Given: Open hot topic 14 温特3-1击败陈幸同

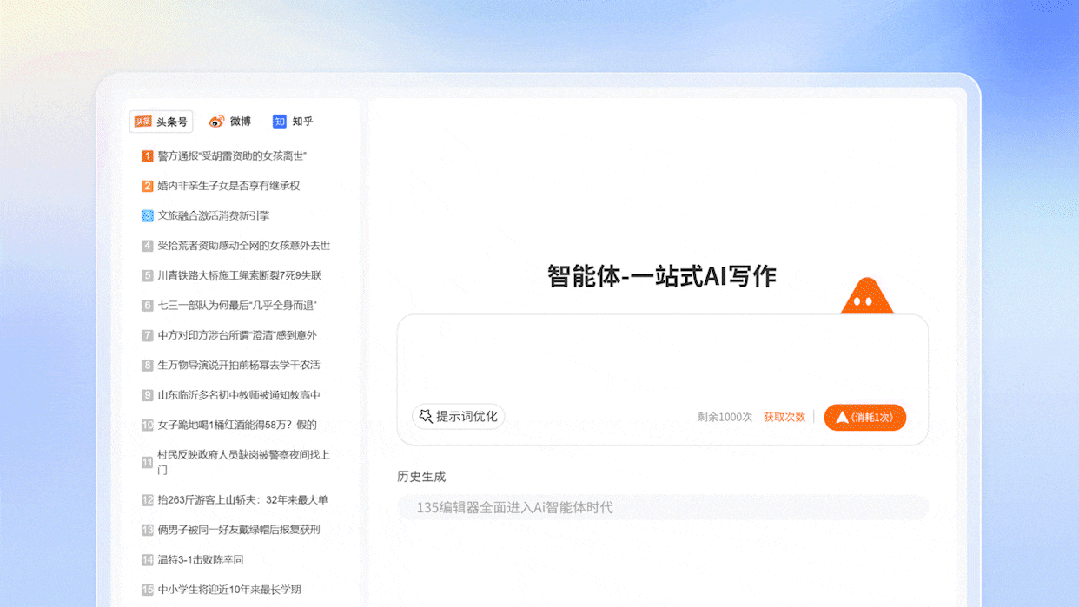Looking at the screenshot, I should pos(200,560).
